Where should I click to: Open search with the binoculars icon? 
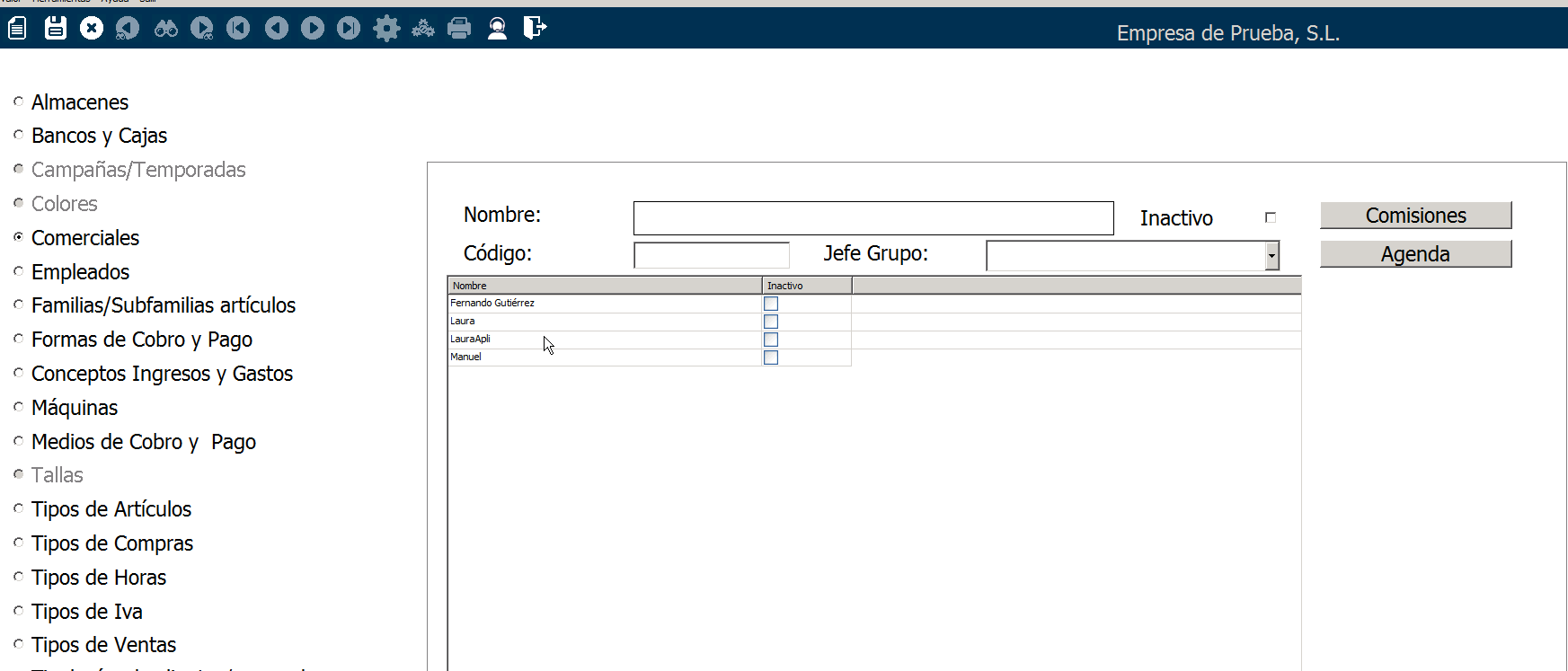pos(166,29)
